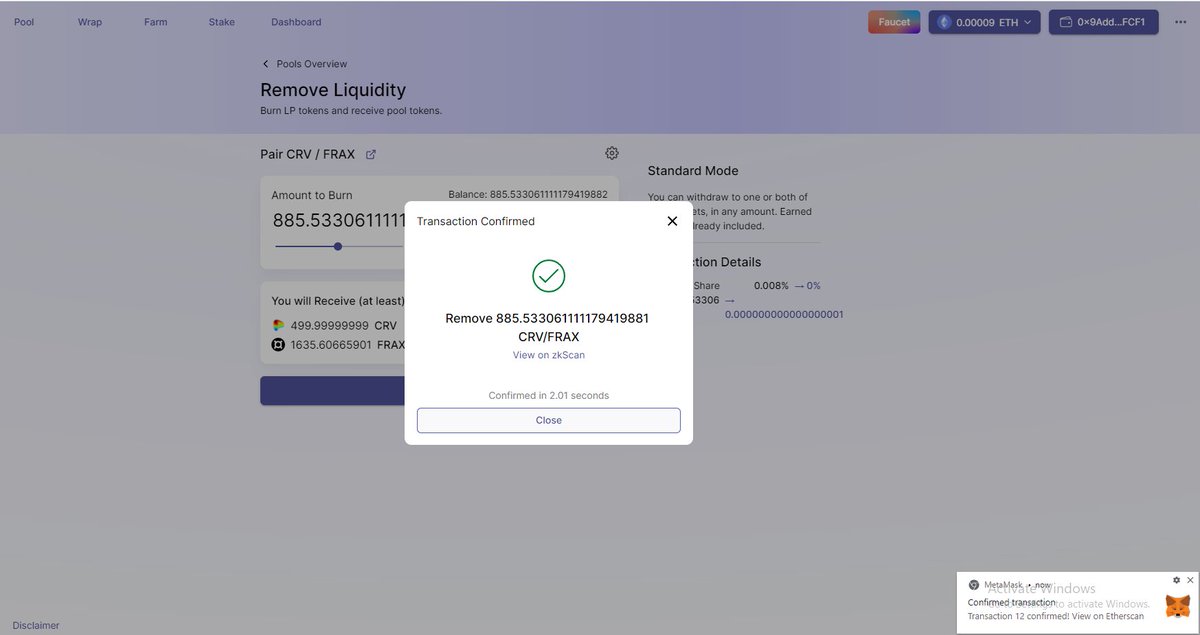
Task: Go to the Farm page
Action: [155, 22]
